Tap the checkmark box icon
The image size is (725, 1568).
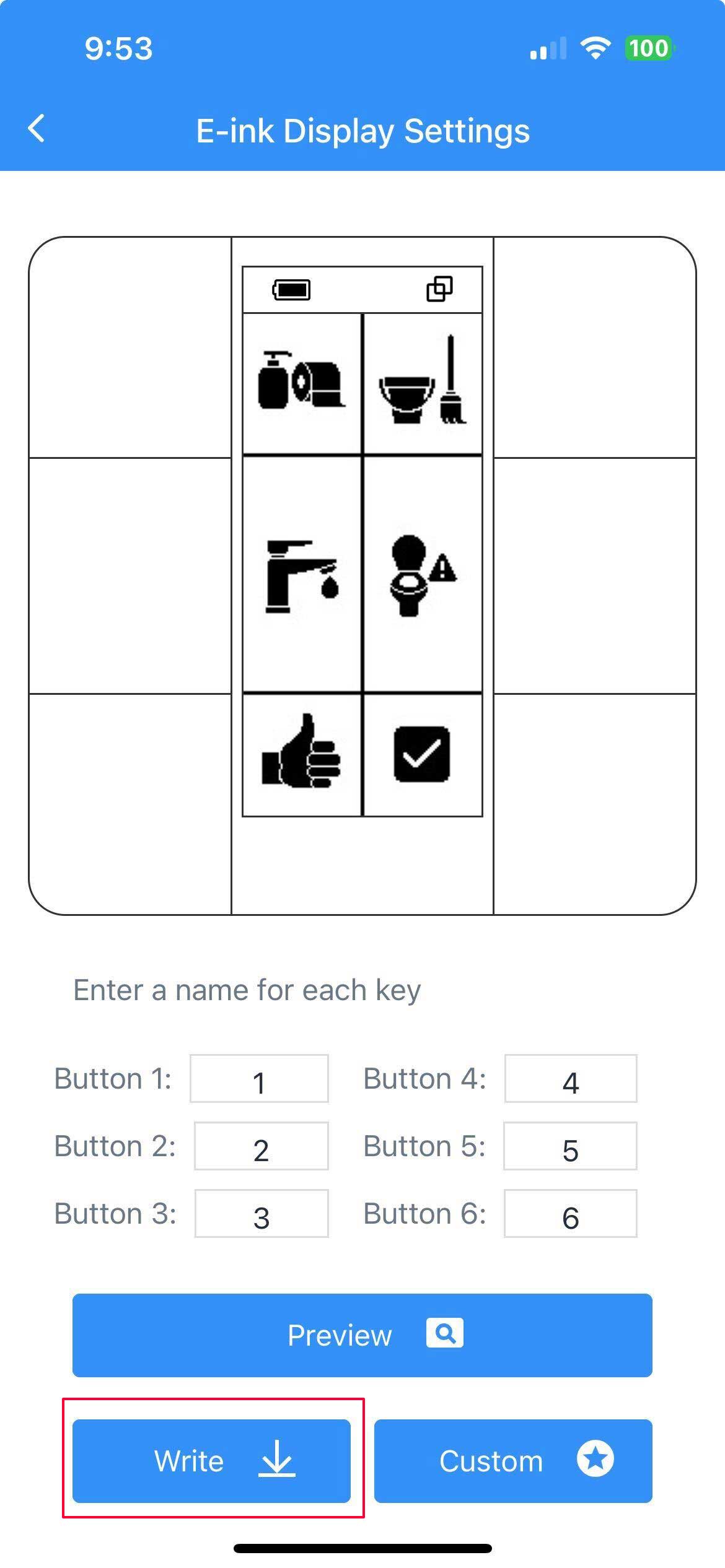click(x=422, y=754)
